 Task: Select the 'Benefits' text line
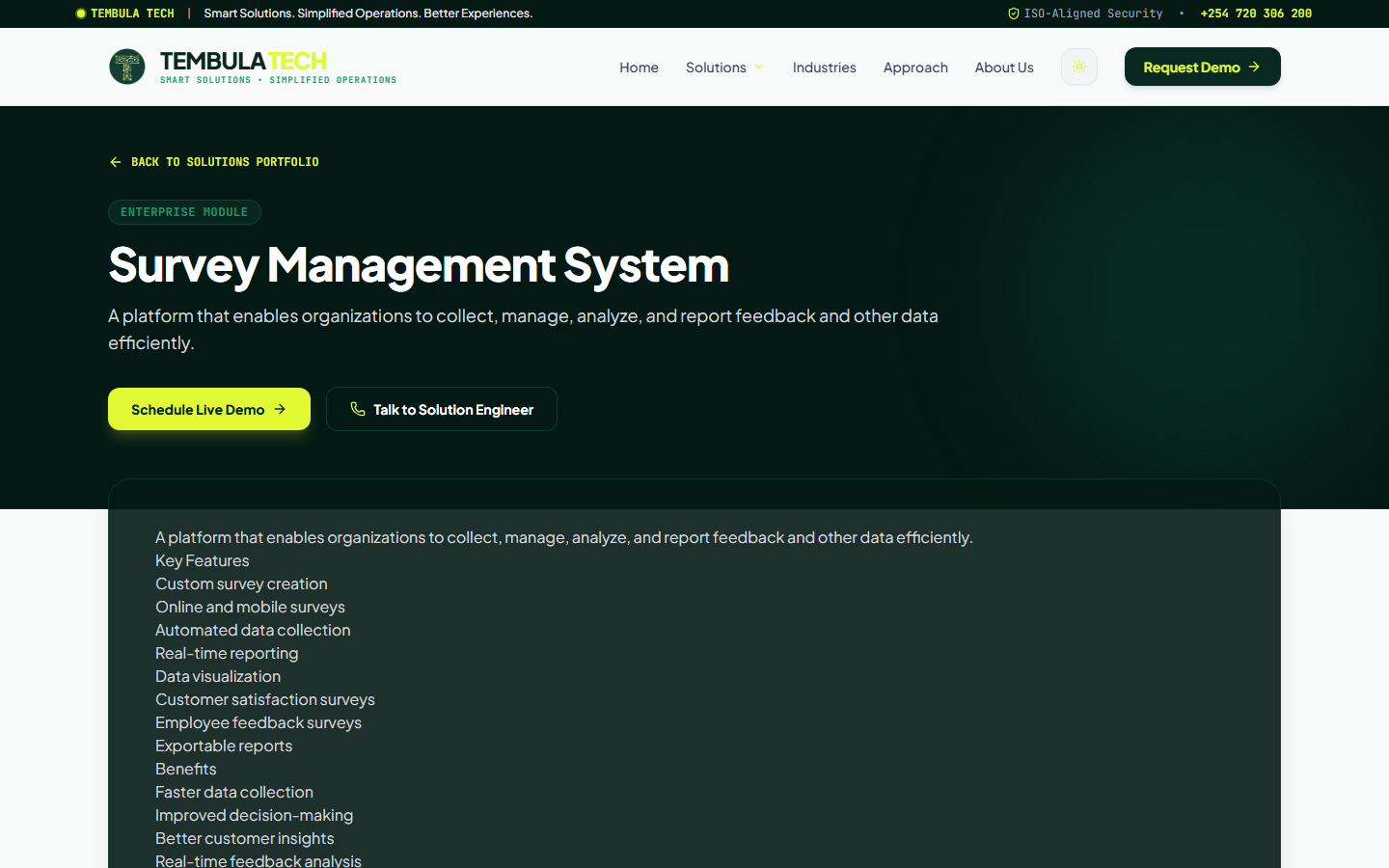click(x=186, y=769)
